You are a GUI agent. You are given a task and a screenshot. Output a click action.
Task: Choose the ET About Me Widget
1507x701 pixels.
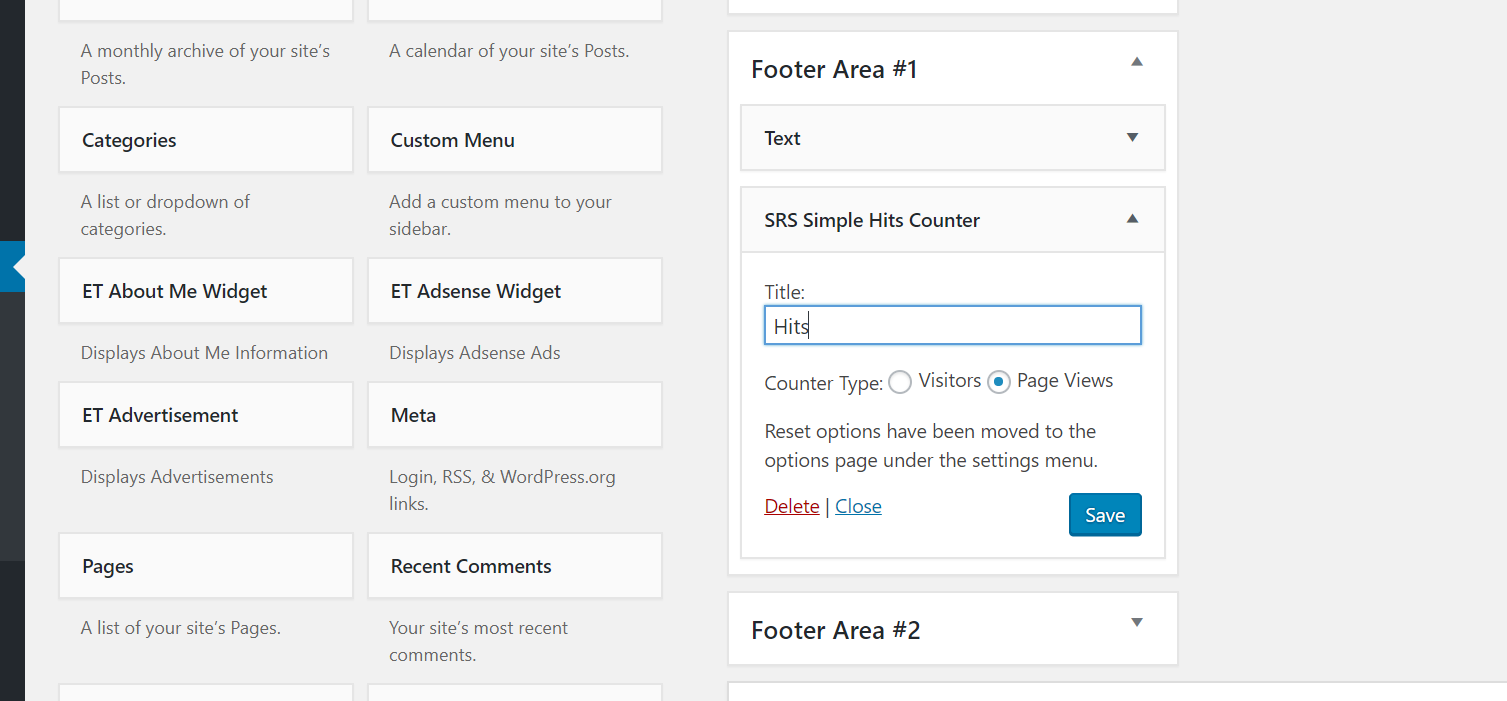tap(206, 291)
